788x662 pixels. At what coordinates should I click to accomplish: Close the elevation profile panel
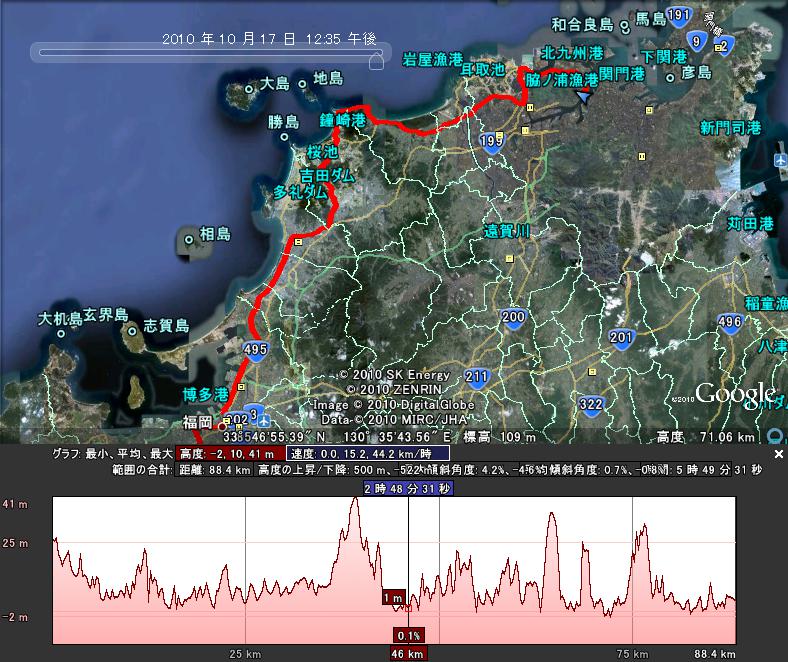coord(778,454)
